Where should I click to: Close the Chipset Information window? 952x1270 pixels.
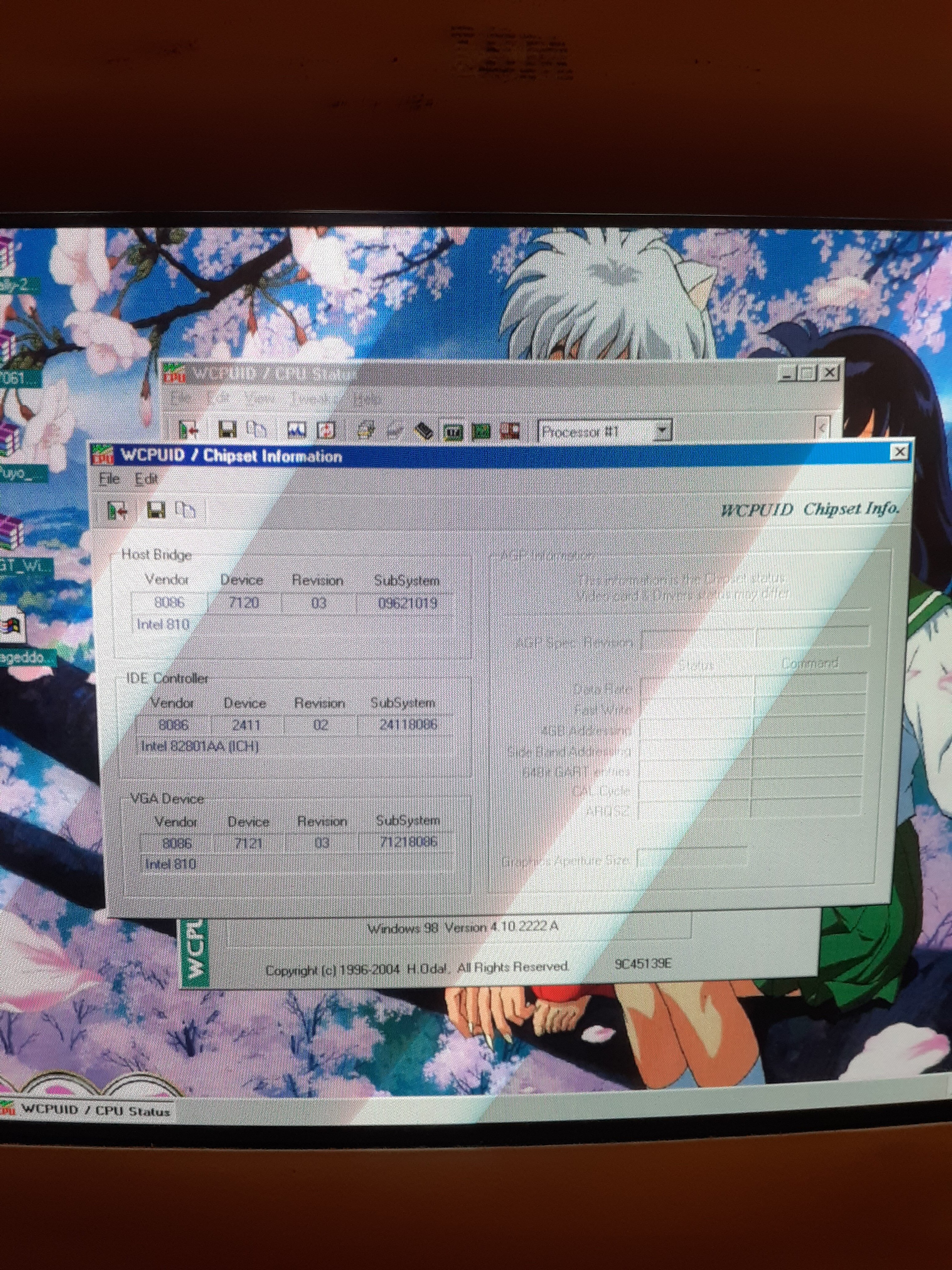click(x=899, y=453)
